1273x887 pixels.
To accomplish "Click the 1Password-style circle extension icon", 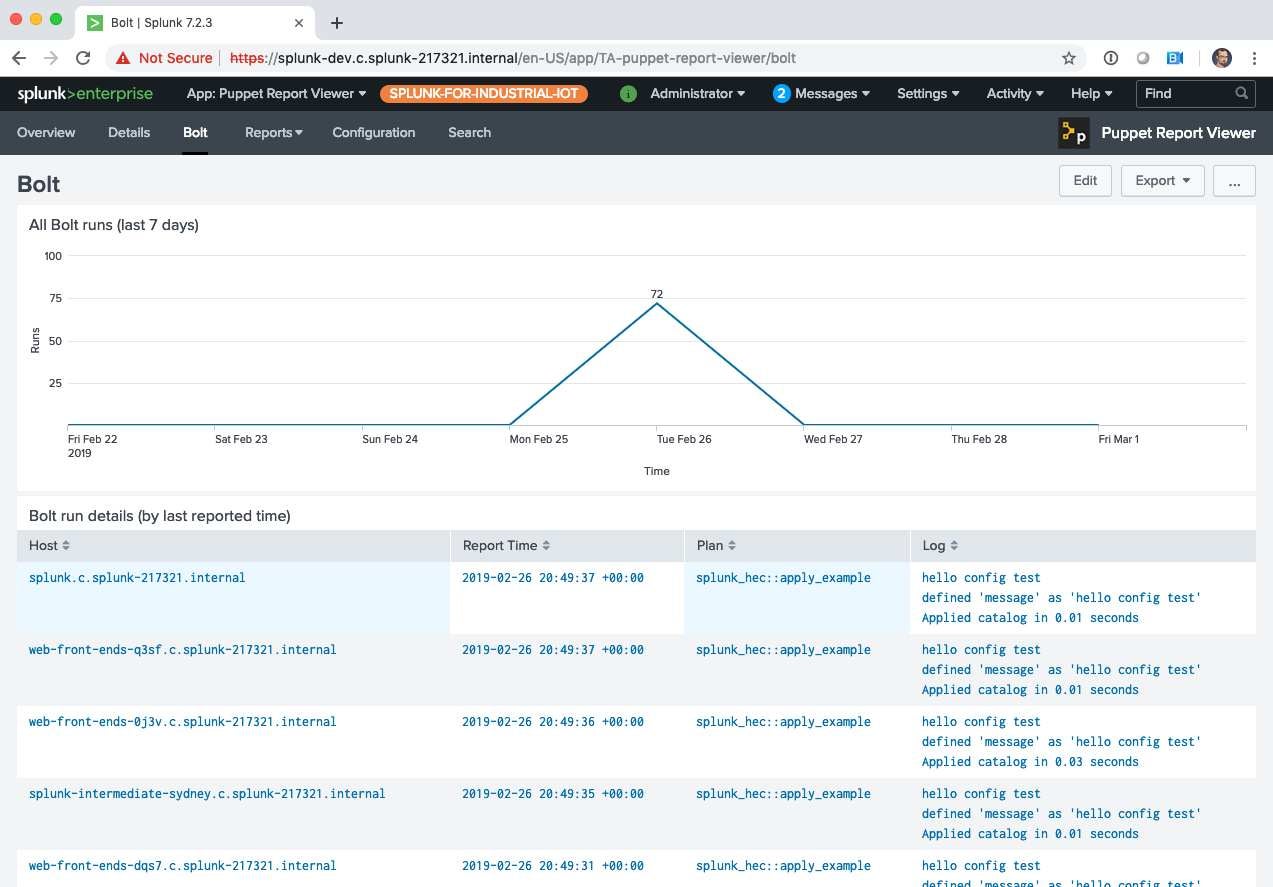I will click(1110, 58).
